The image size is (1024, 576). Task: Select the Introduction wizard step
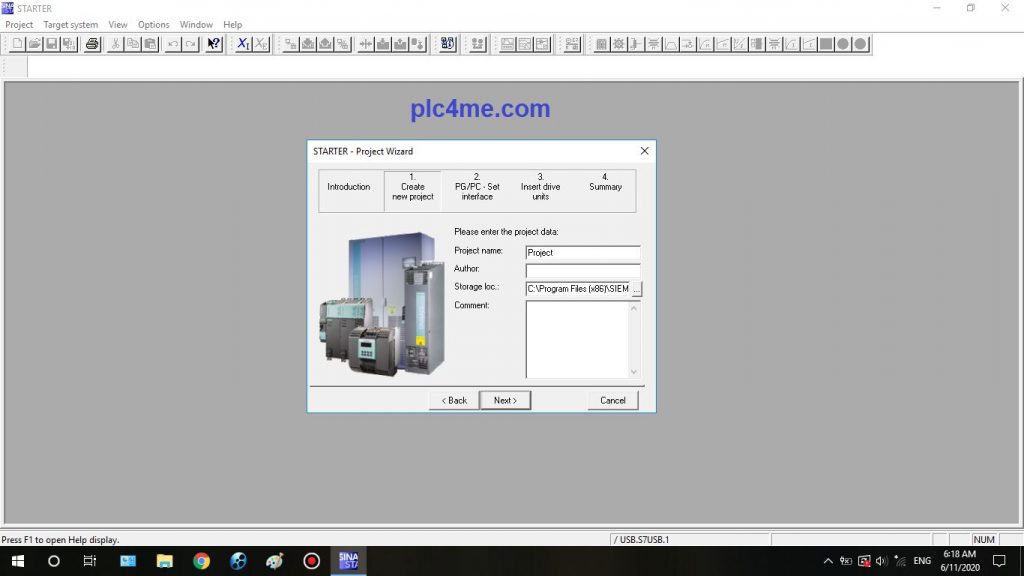349,187
